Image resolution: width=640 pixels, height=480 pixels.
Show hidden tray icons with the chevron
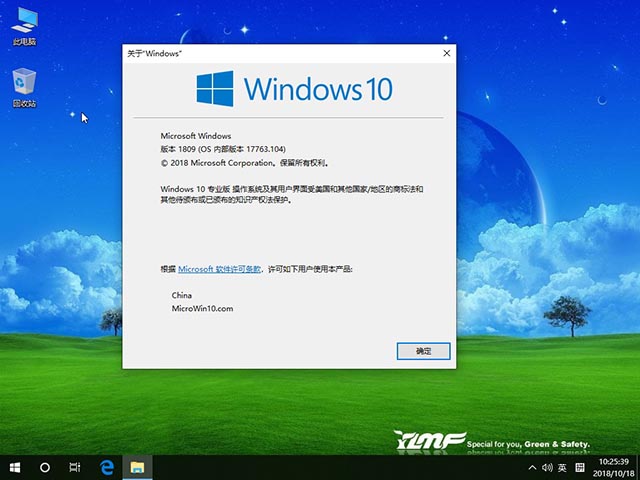click(532, 468)
